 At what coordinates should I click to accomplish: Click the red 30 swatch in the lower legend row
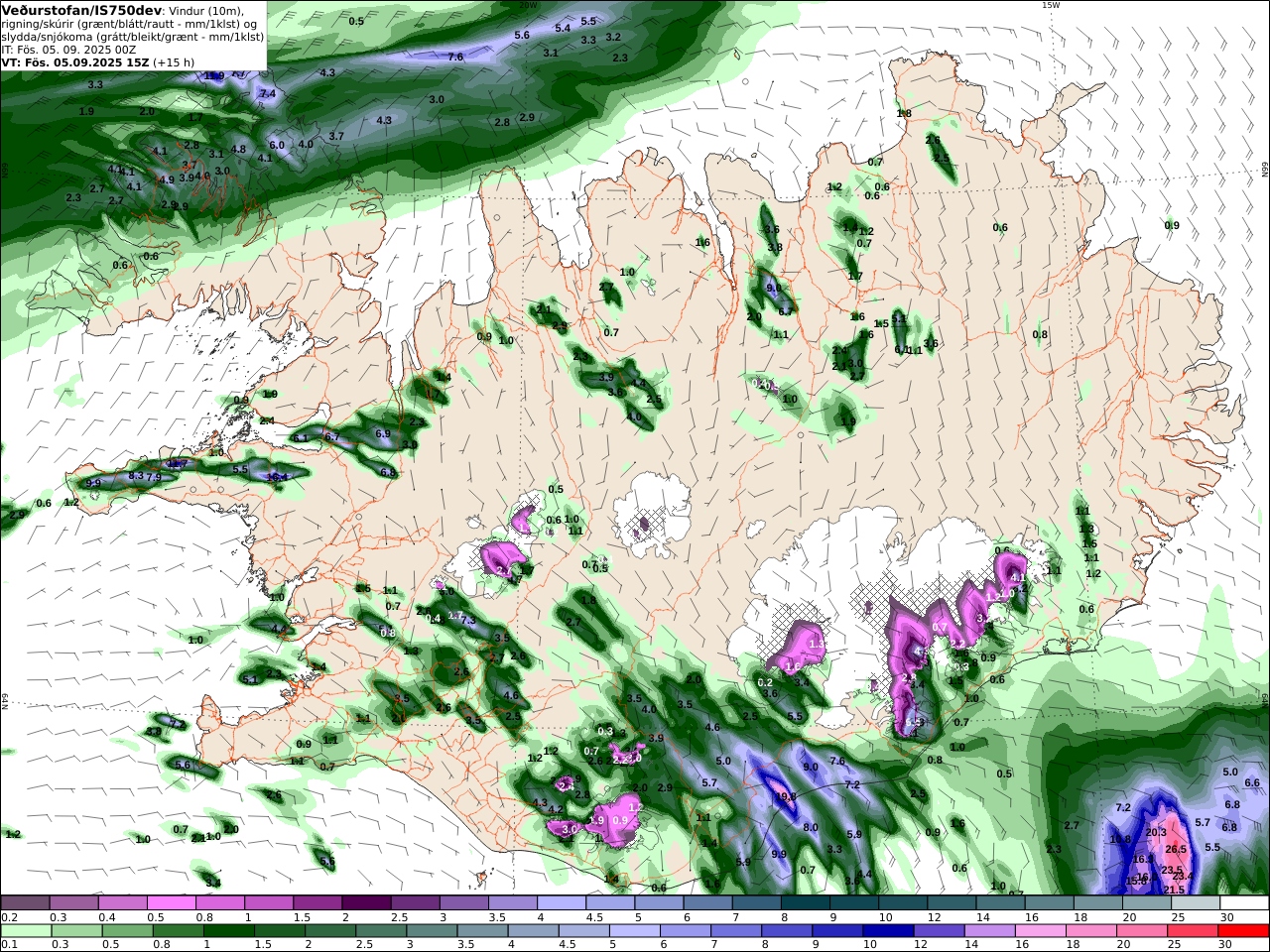click(x=1244, y=931)
